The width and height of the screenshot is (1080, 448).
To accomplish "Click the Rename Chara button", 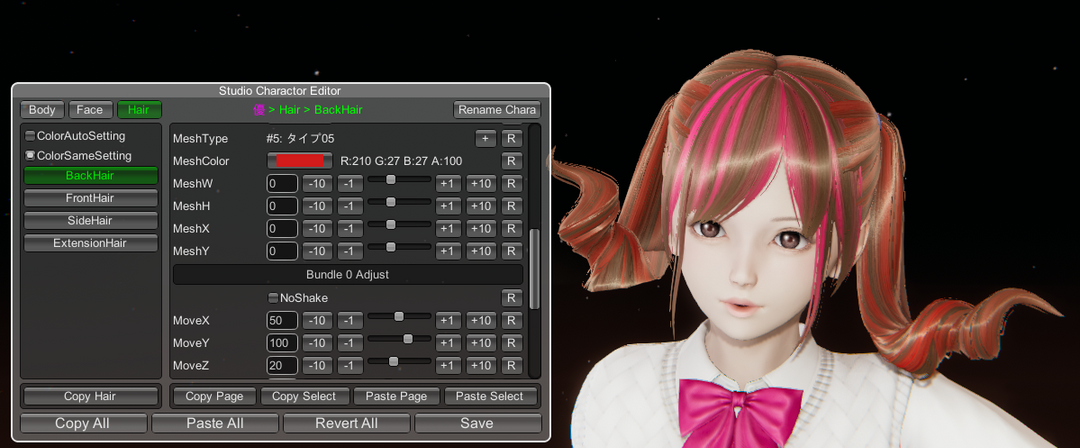I will 497,110.
